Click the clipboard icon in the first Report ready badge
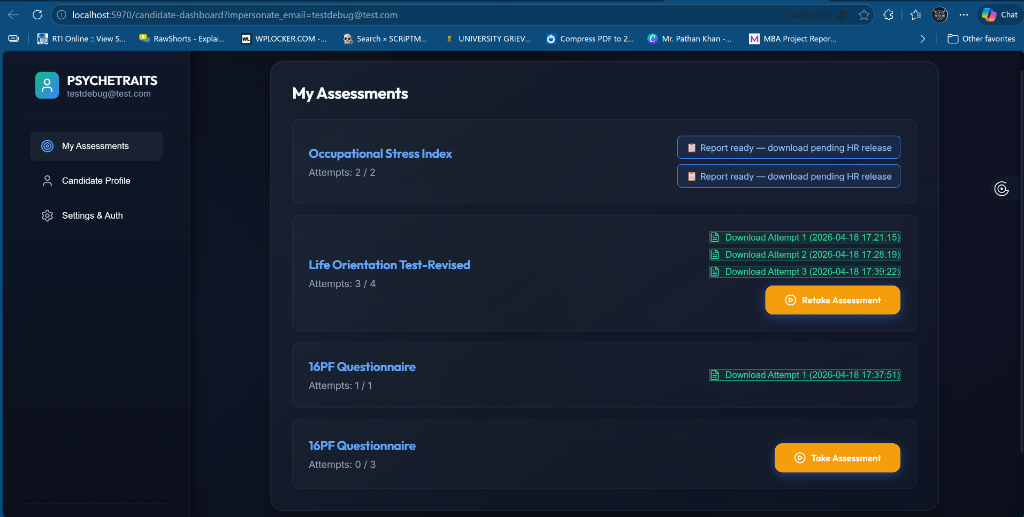This screenshot has width=1024, height=517. [692, 148]
